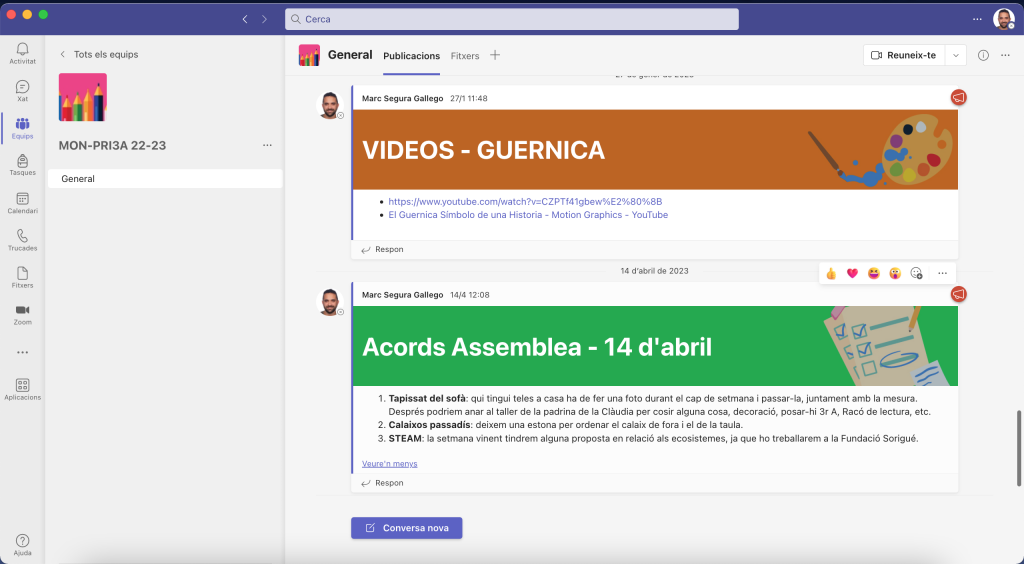Switch to the Fitxers tab

coord(464,56)
